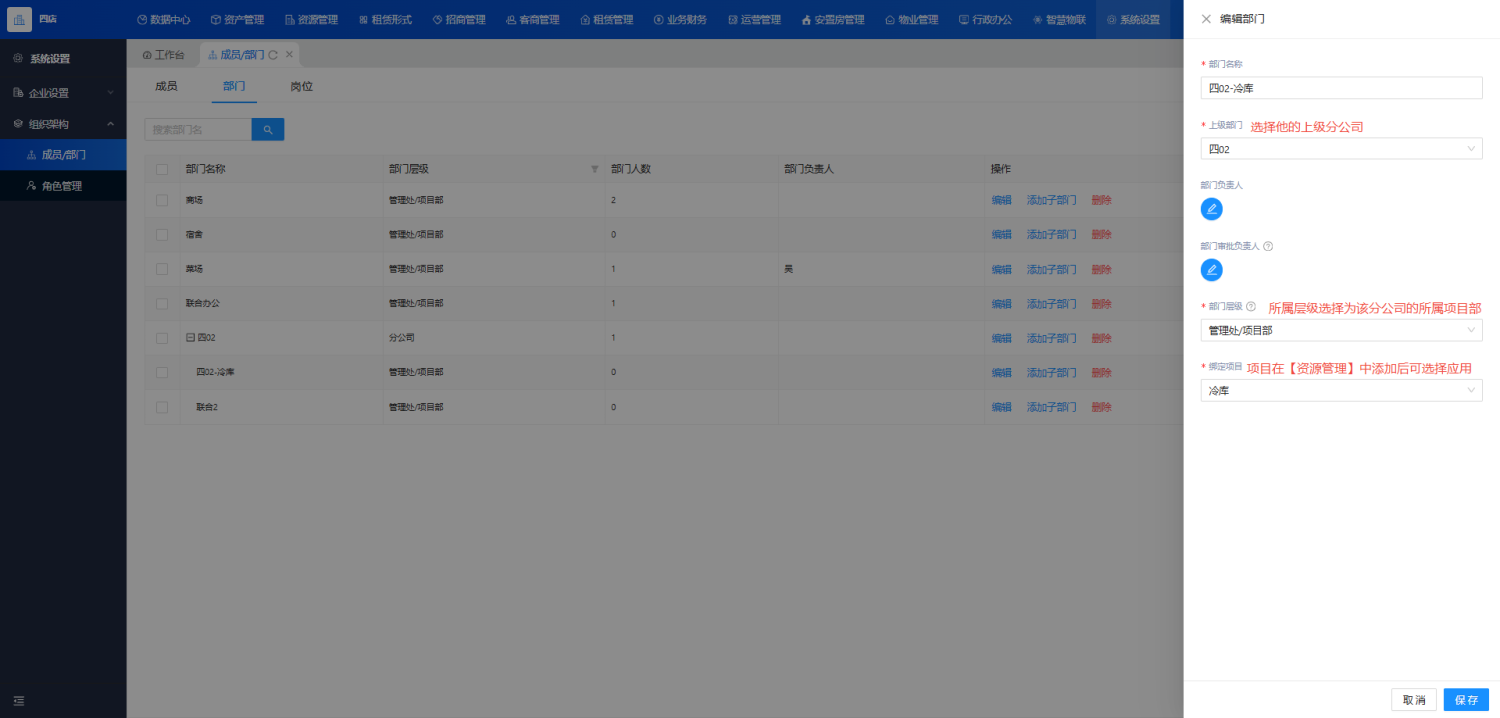Image resolution: width=1500 pixels, height=718 pixels.
Task: Check the box for the 菜场 row
Action: click(x=162, y=269)
